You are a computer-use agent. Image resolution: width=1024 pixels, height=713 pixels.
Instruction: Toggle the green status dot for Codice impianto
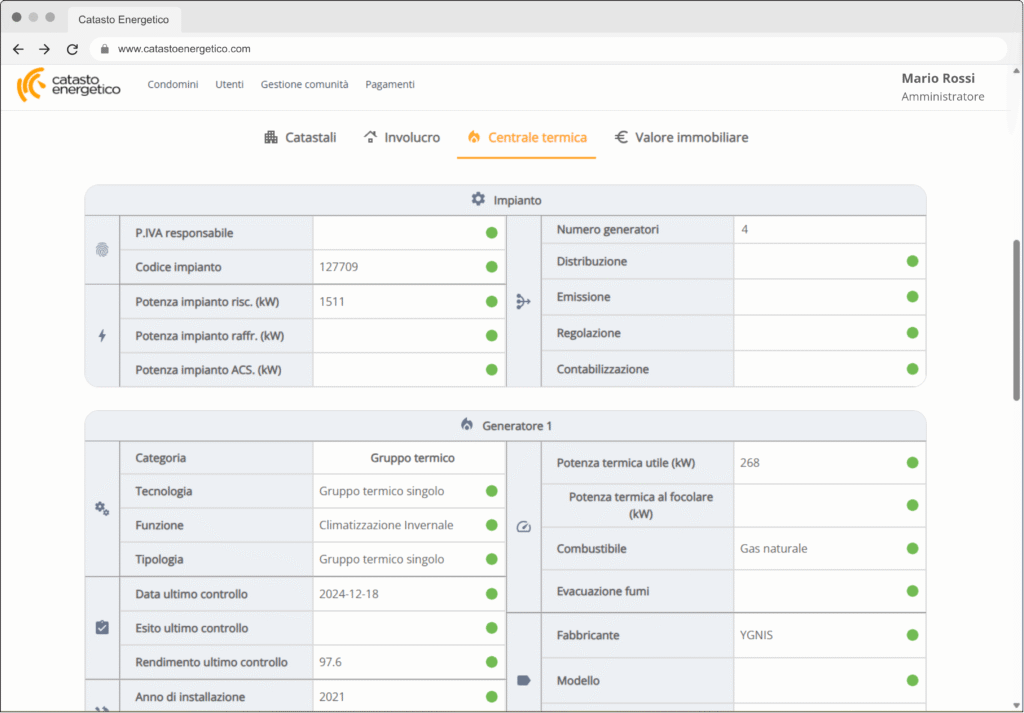tap(491, 267)
